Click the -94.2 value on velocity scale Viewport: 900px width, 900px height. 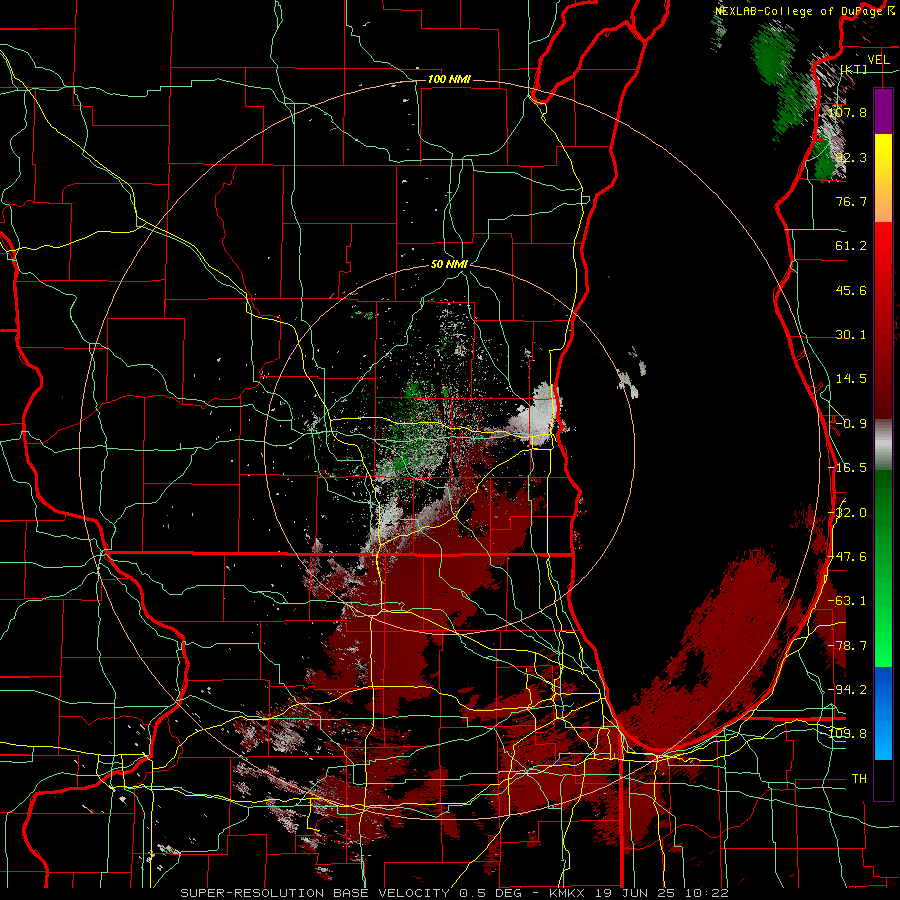847,689
